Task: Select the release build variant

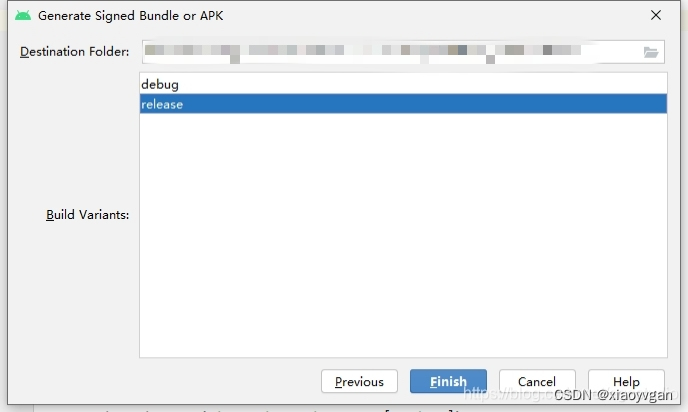Action: (403, 104)
